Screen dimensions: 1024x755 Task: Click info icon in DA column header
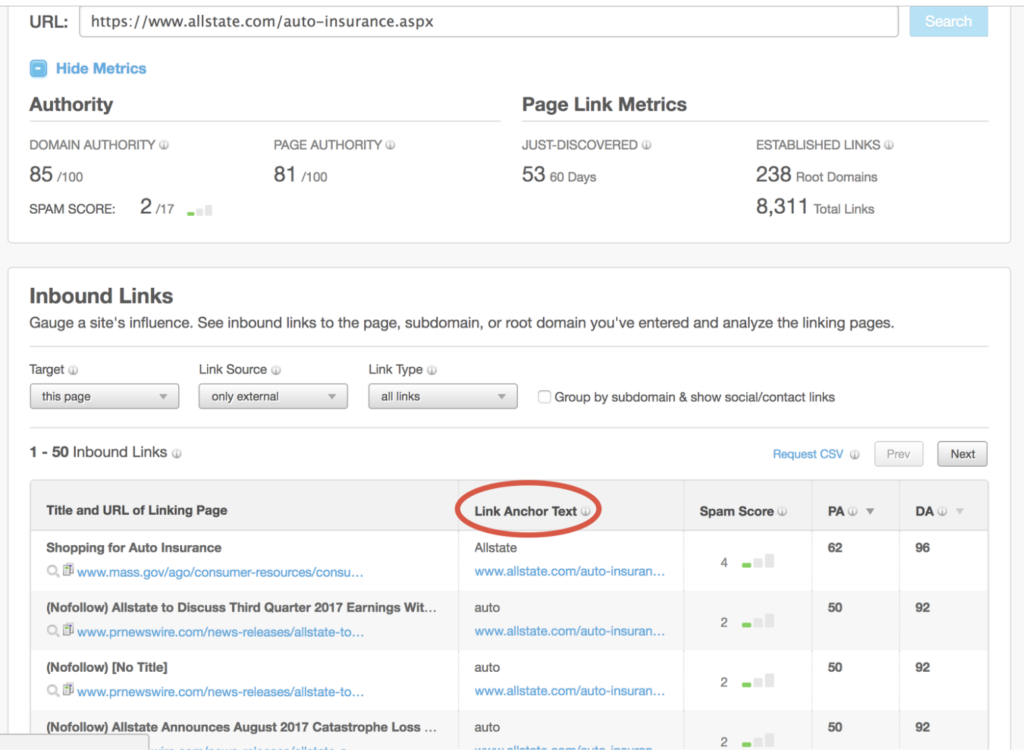coord(942,511)
